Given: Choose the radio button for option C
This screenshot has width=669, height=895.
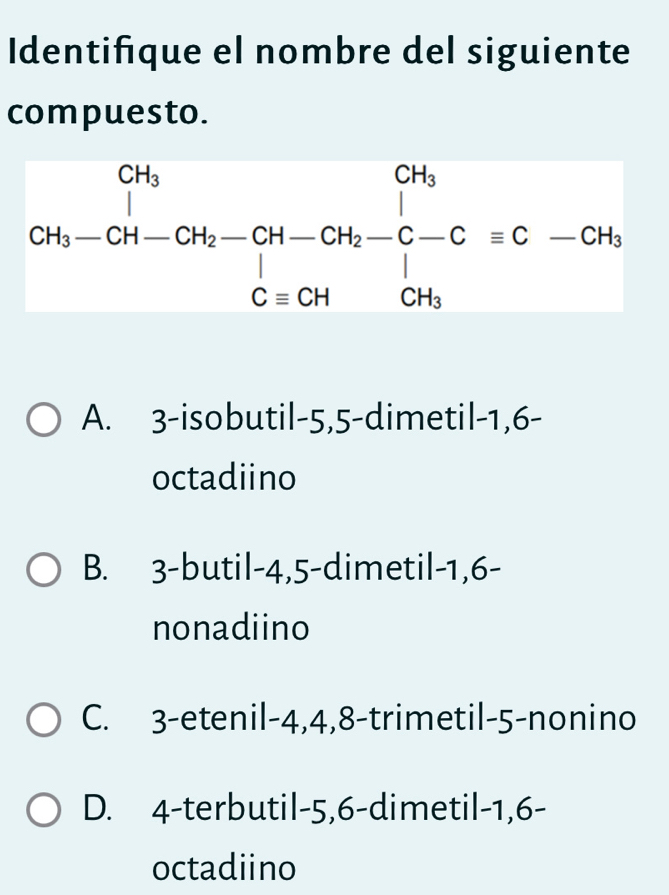Looking at the screenshot, I should (45, 720).
